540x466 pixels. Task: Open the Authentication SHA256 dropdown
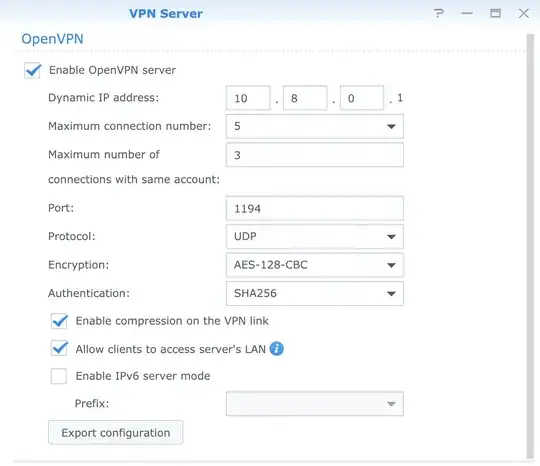(315, 293)
